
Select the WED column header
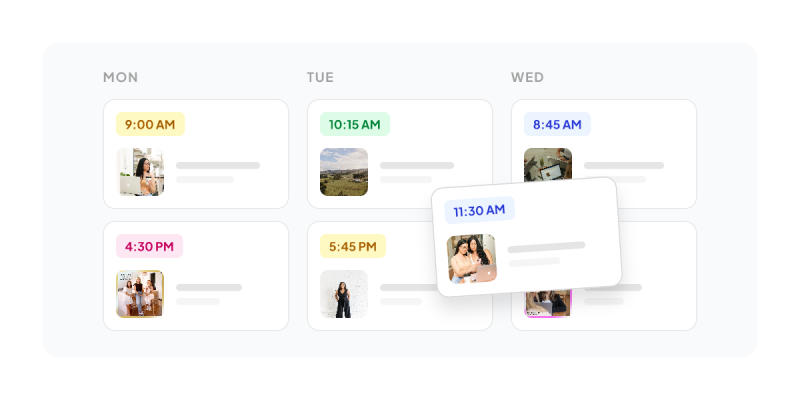(527, 78)
